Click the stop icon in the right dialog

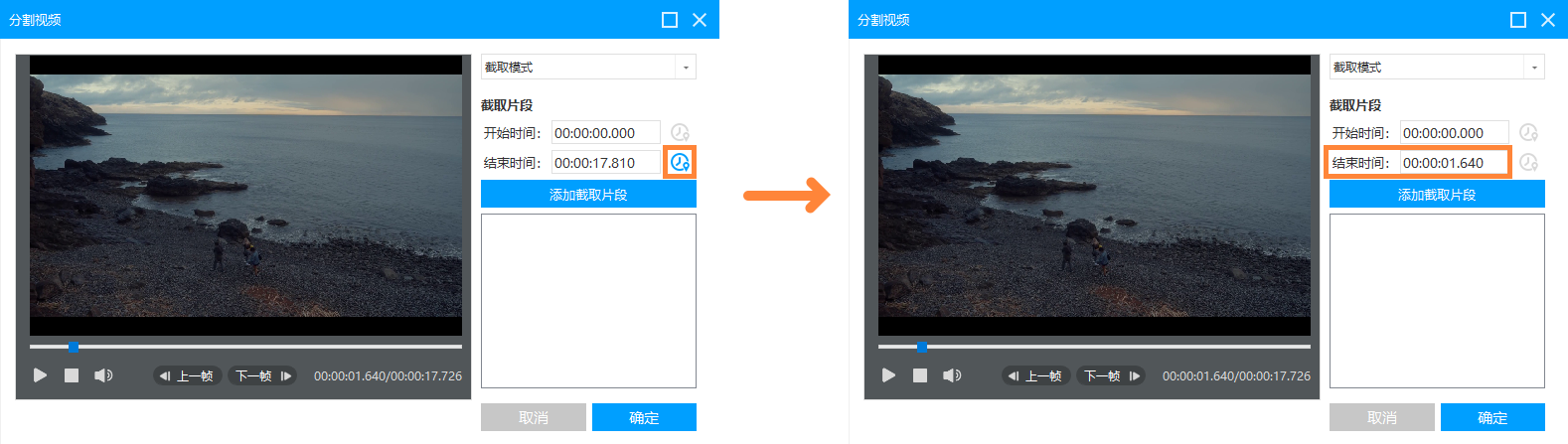click(920, 375)
